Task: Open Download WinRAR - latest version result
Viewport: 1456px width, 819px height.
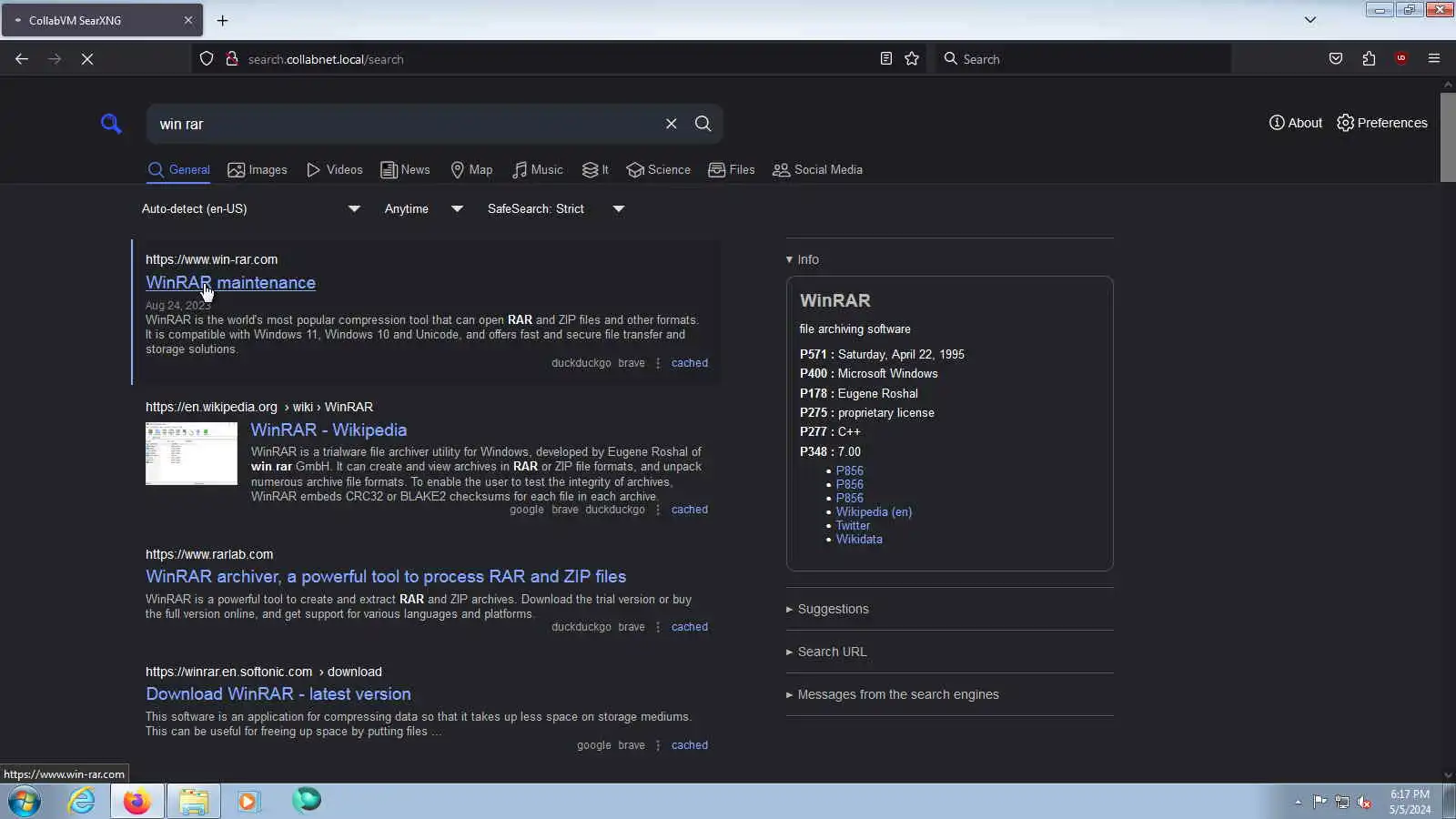Action: 278,694
